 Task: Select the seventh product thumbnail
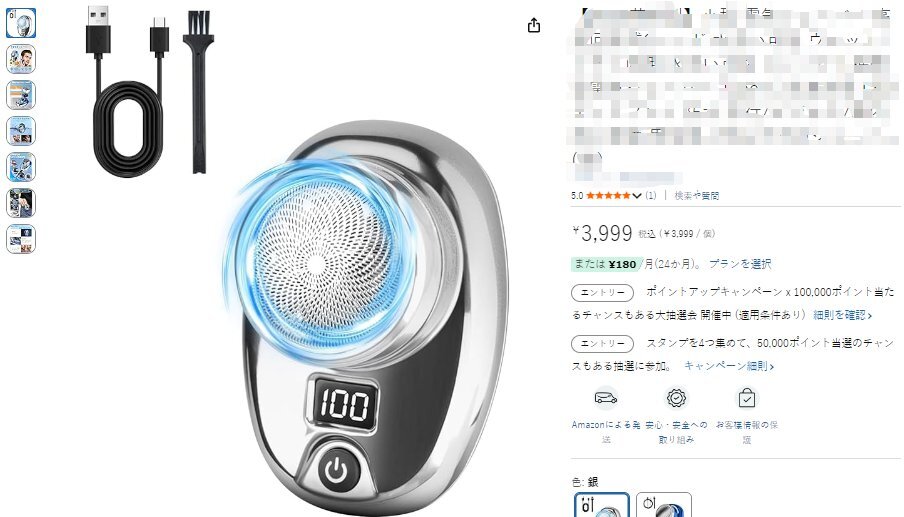pos(21,239)
